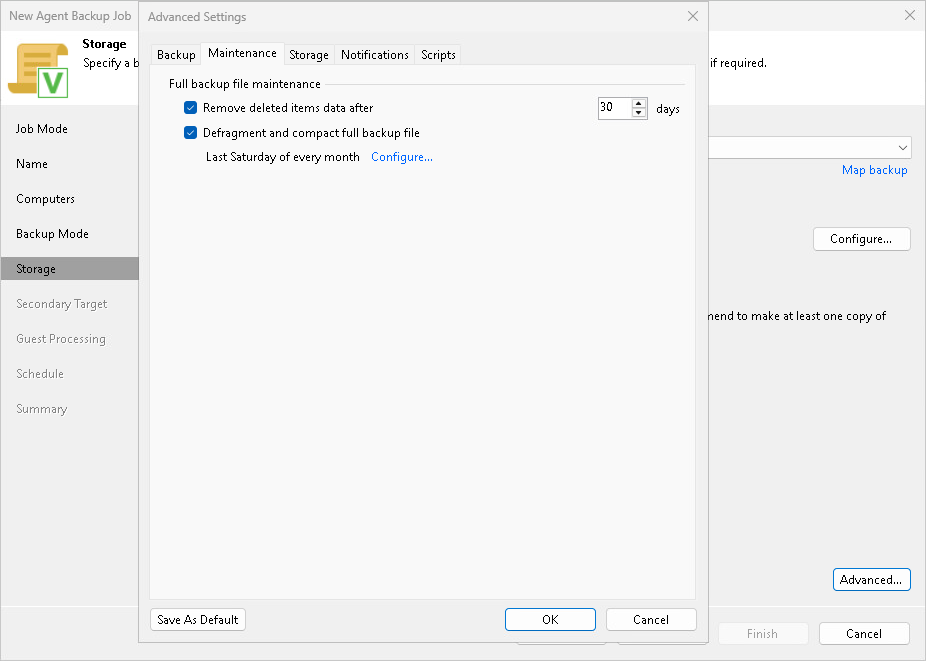Confirm Advanced Settings with OK
This screenshot has height=661, width=926.
[550, 620]
